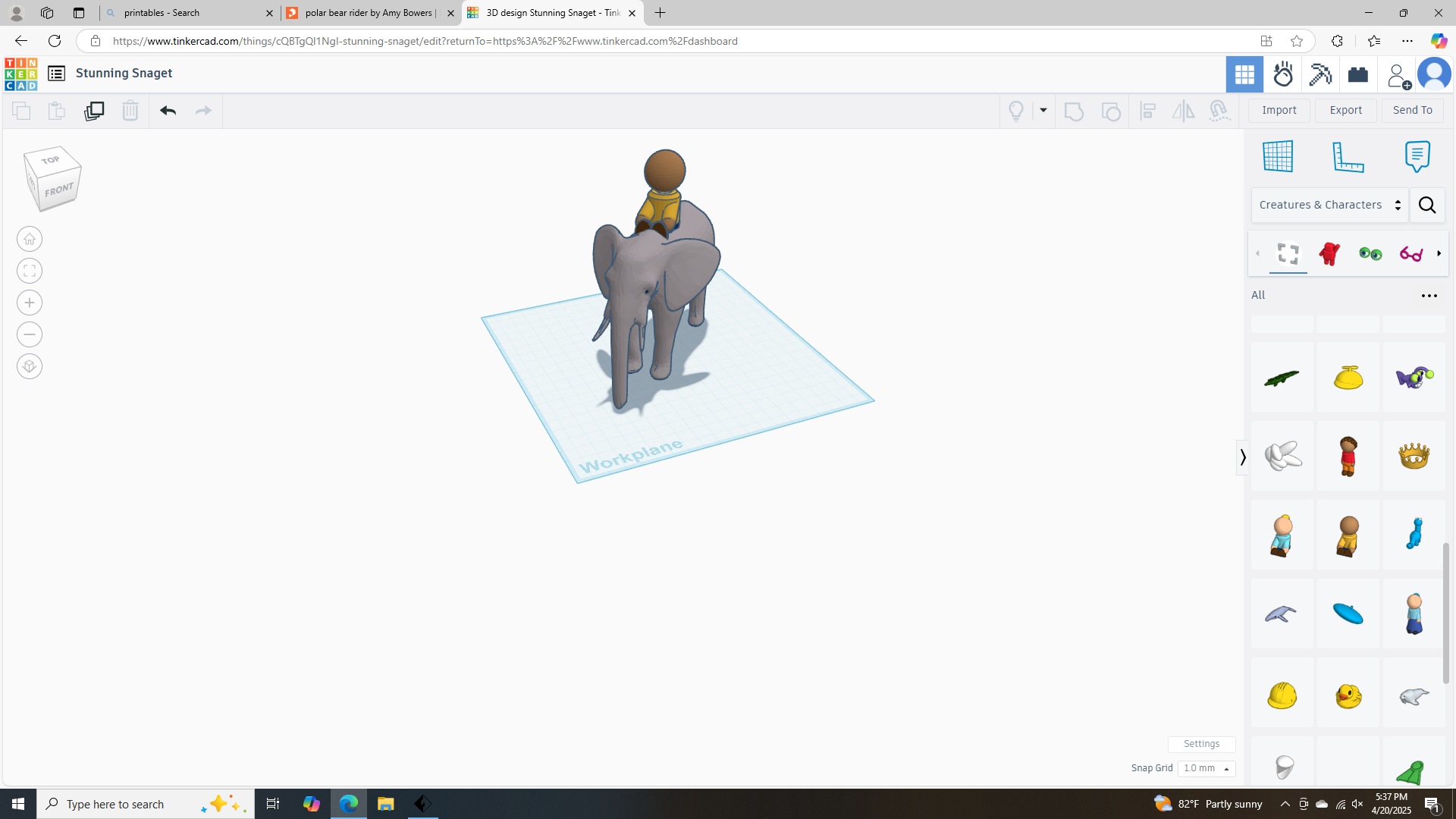Image resolution: width=1456 pixels, height=819 pixels.
Task: Click the Ungroup shapes icon
Action: pos(1111,111)
